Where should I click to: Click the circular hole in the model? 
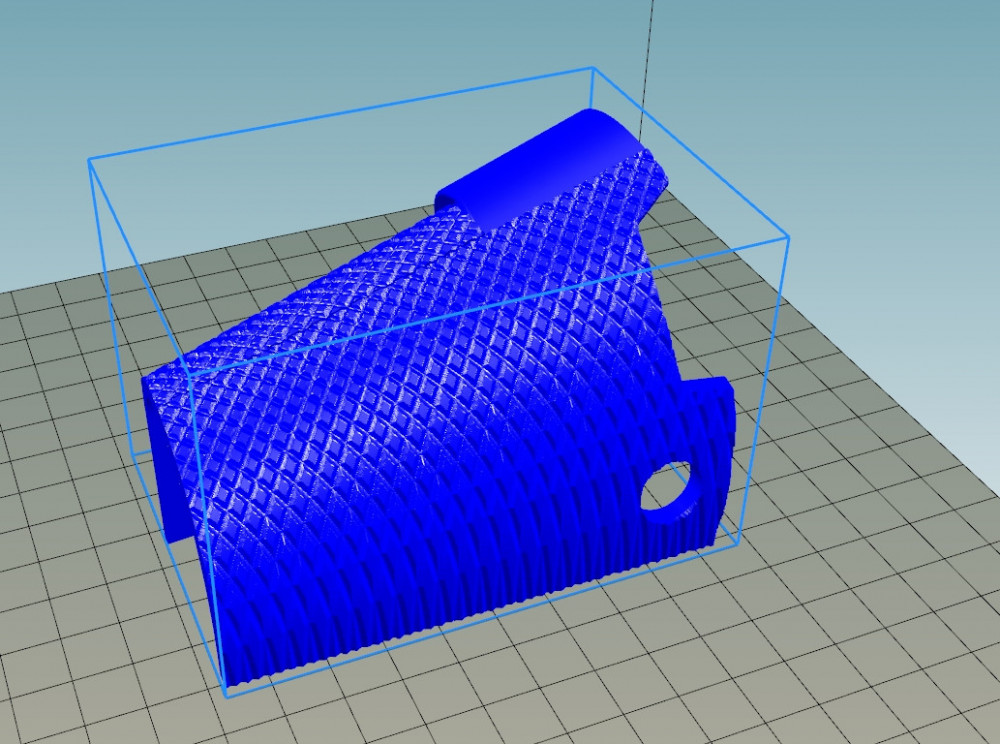(665, 485)
